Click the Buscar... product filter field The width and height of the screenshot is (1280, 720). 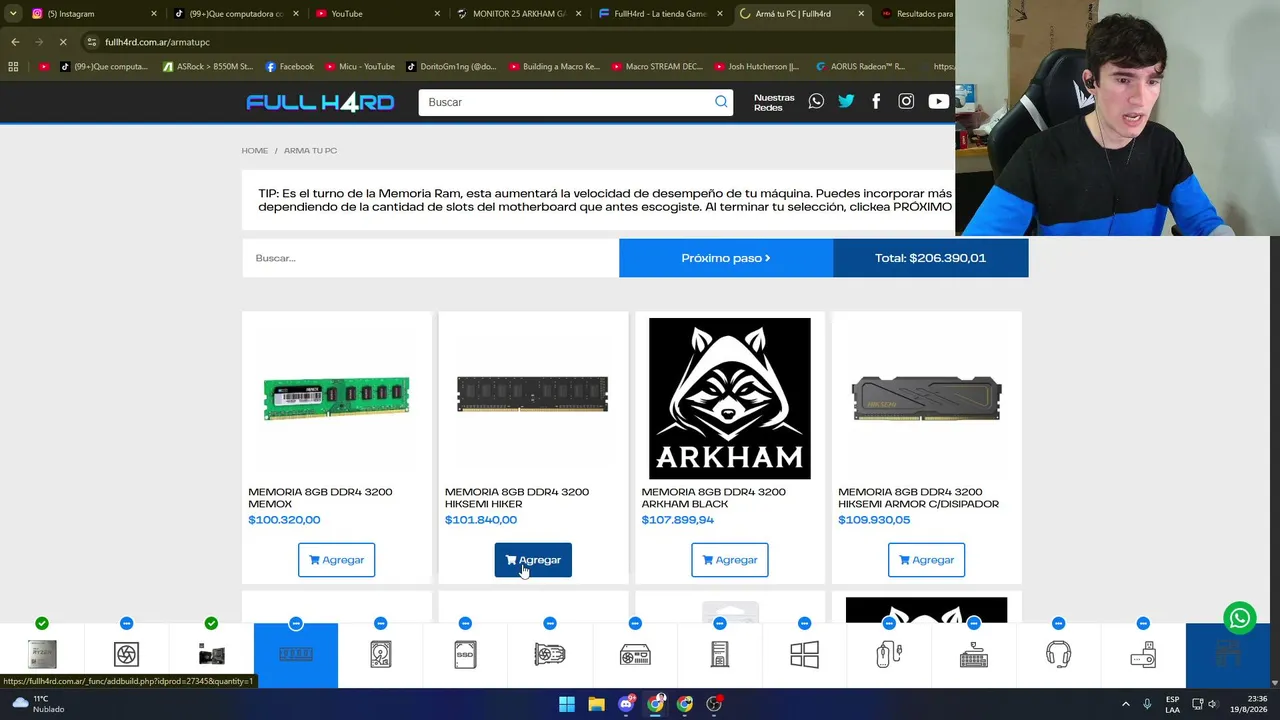[x=430, y=258]
